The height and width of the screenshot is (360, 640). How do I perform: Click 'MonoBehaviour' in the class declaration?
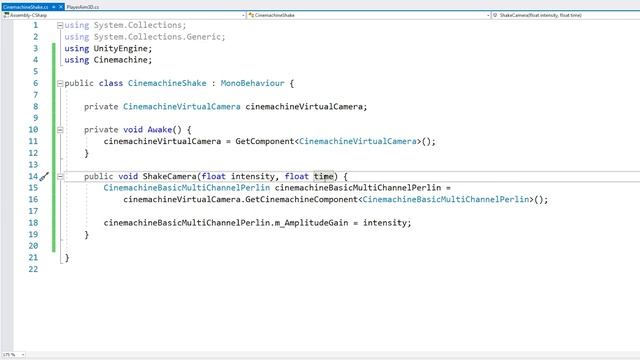click(252, 83)
